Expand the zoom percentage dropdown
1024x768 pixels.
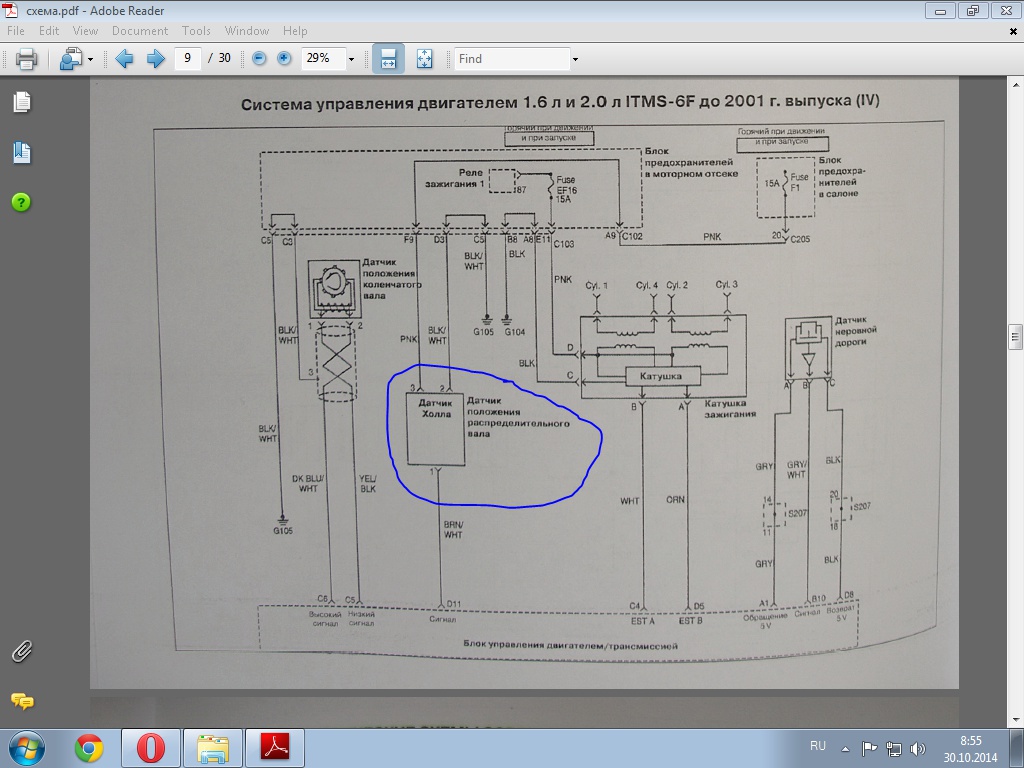click(351, 60)
